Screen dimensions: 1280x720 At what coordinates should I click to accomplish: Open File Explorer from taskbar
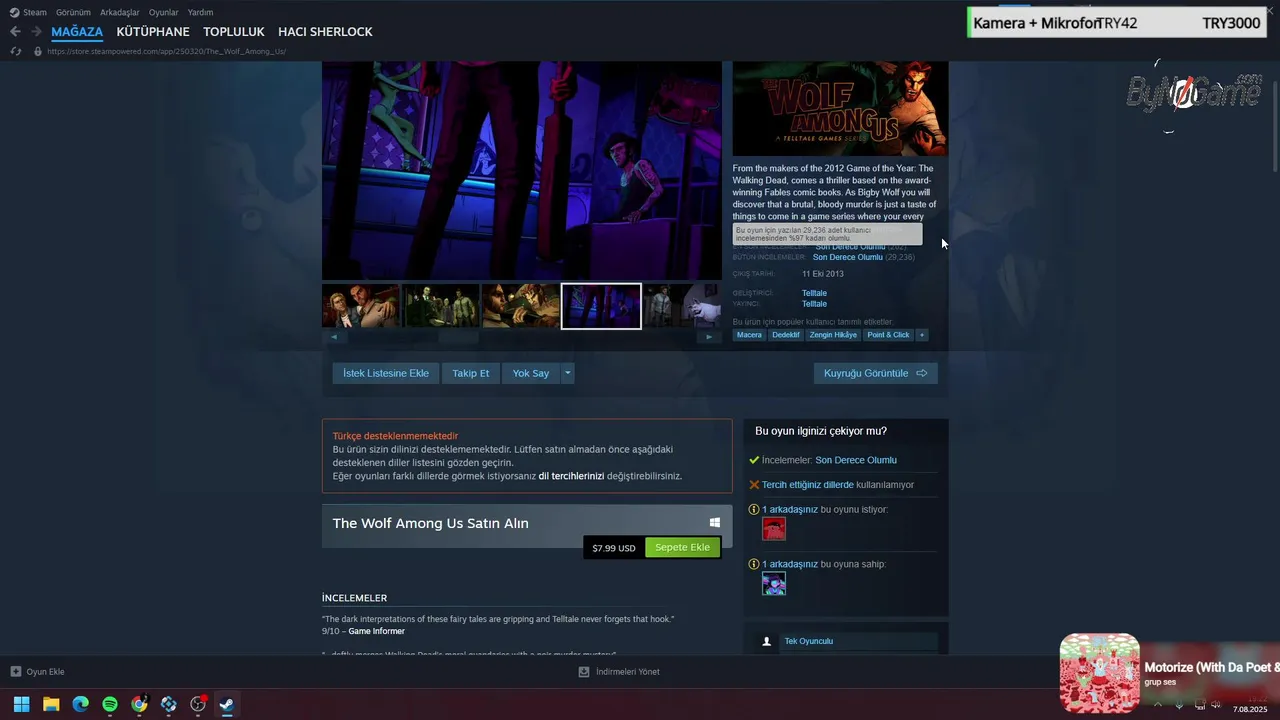coord(51,704)
